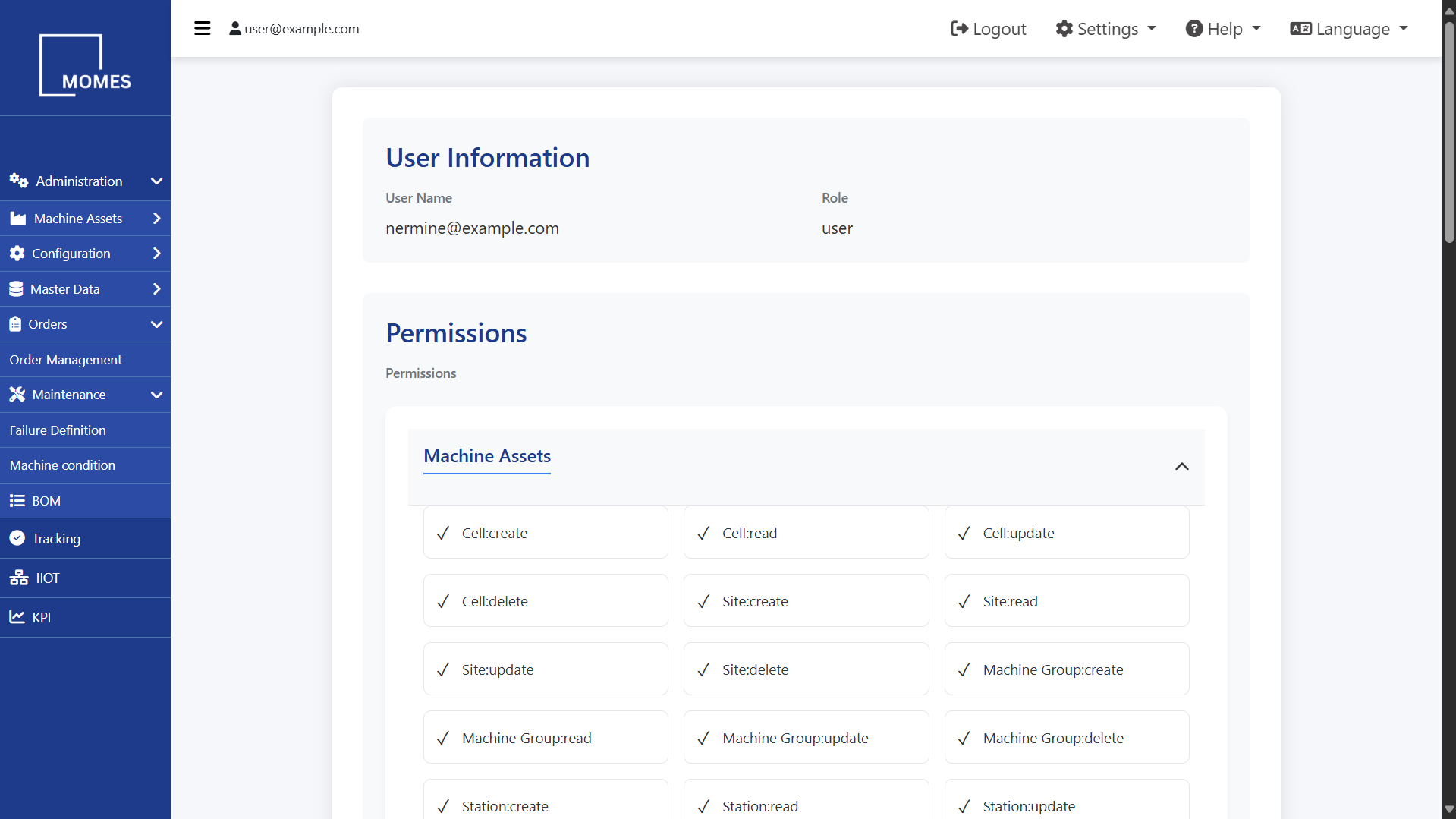The height and width of the screenshot is (819, 1456).
Task: Toggle the Site:read permission
Action: [1067, 600]
